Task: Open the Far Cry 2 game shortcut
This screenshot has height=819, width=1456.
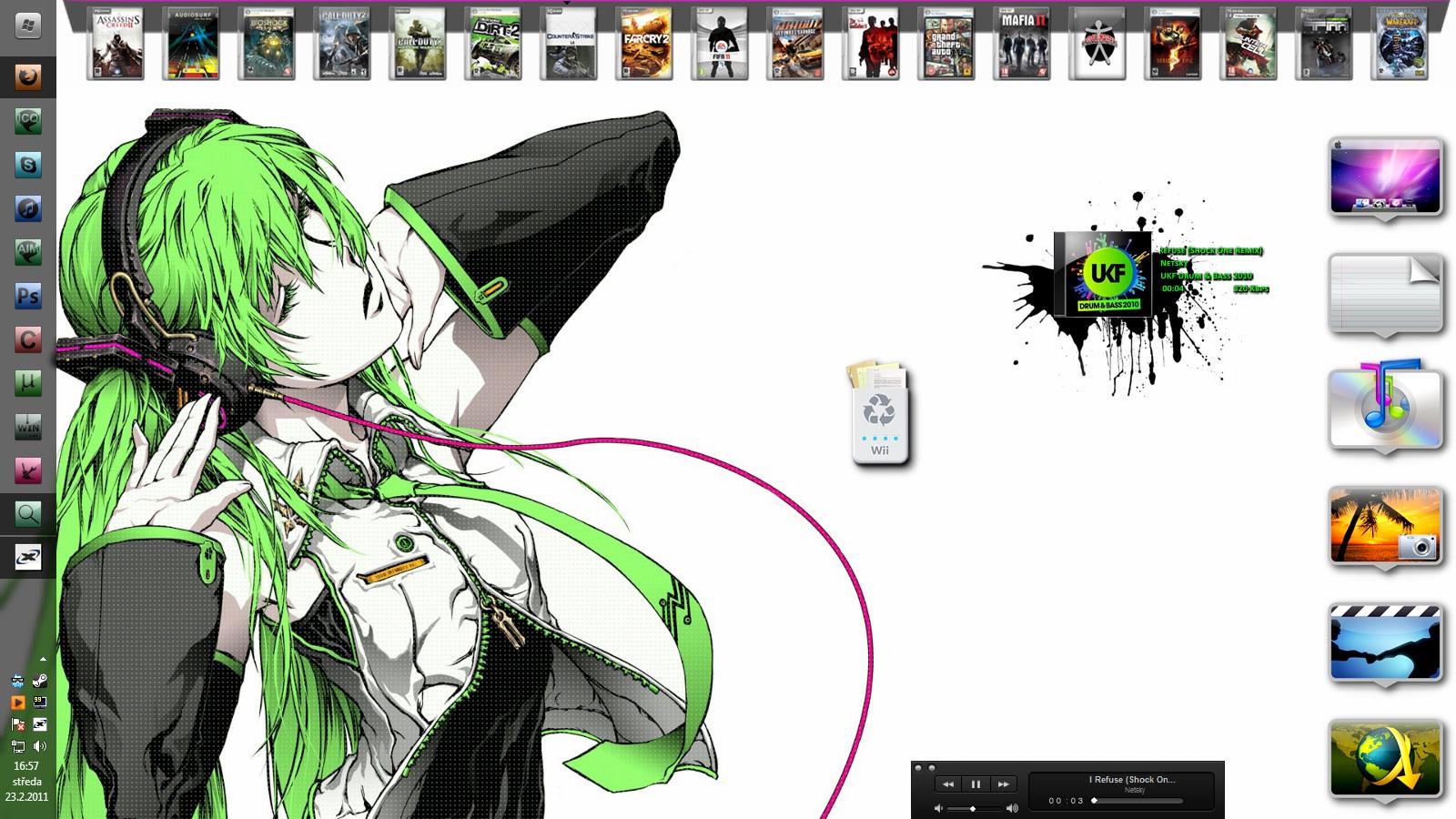Action: point(645,44)
